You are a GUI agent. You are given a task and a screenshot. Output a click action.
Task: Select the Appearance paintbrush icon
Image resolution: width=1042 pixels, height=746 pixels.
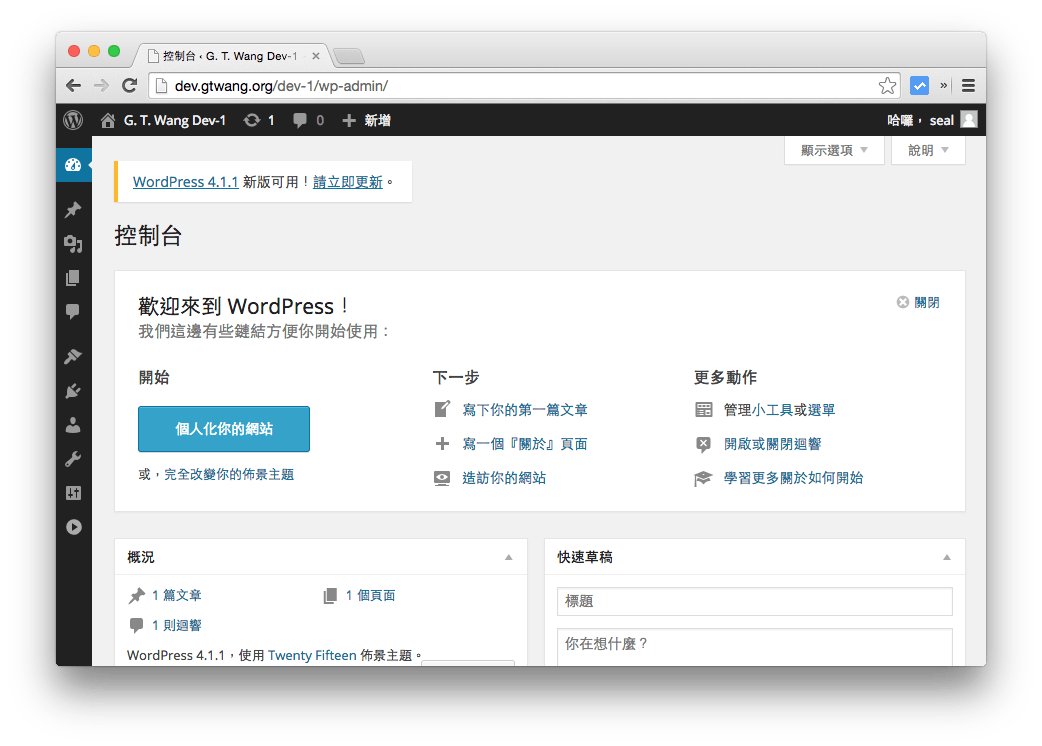point(73,355)
